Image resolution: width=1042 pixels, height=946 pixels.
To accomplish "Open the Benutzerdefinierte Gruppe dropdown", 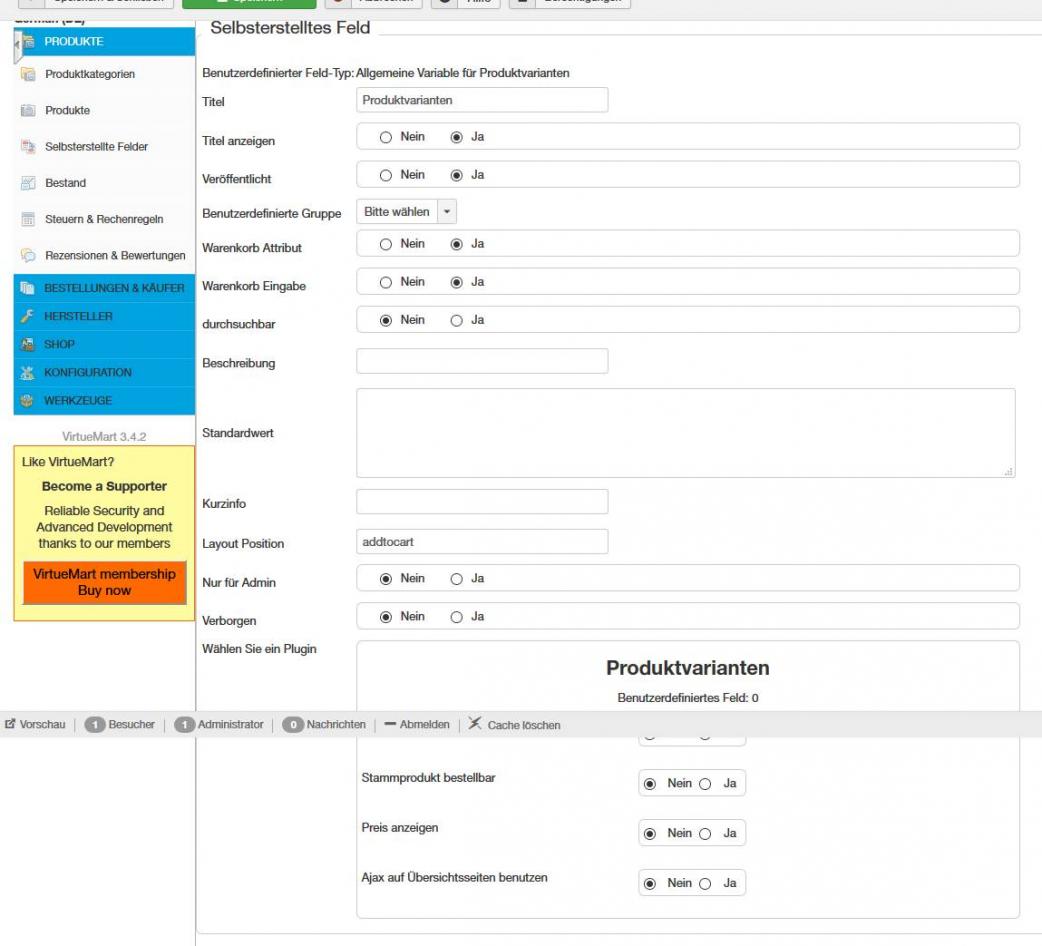I will pyautogui.click(x=406, y=212).
